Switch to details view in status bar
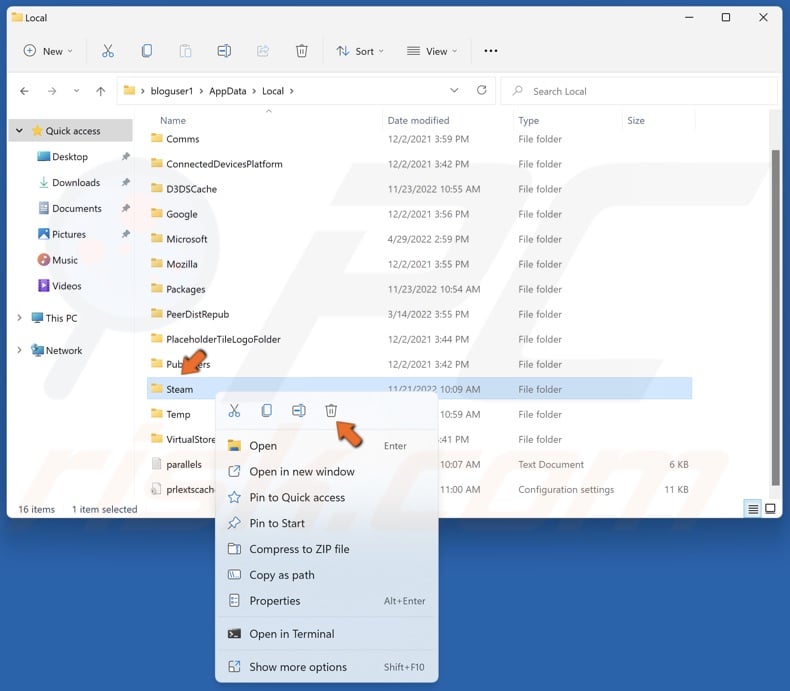The width and height of the screenshot is (790, 691). point(752,509)
